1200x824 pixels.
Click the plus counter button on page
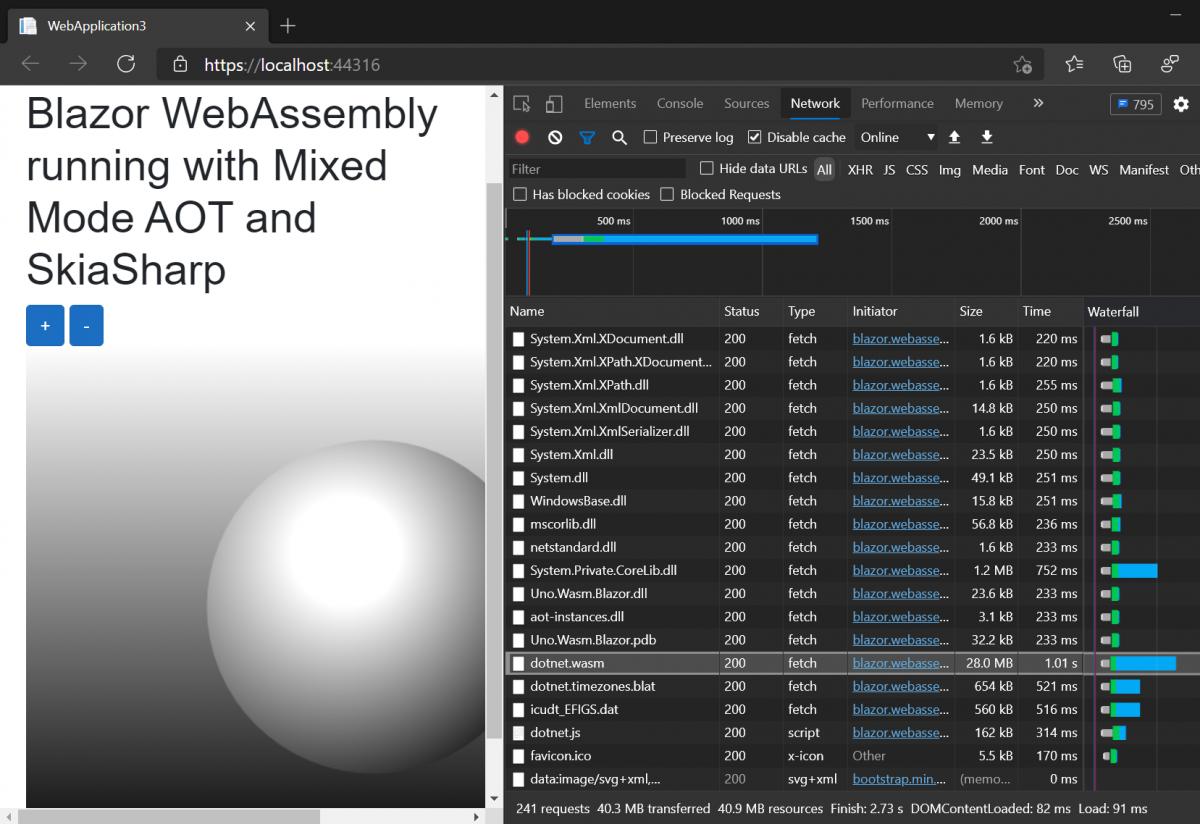coord(44,325)
